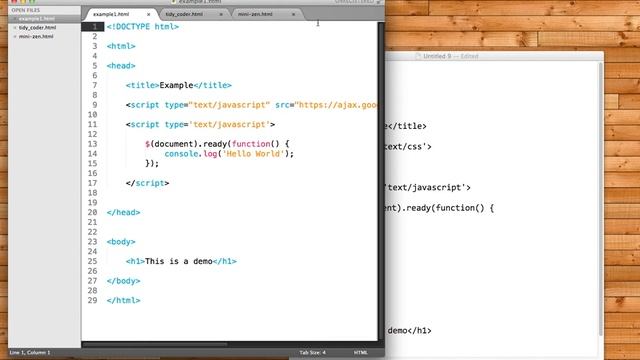Click the closing </script> tag on line 17
The width and height of the screenshot is (640, 360).
147,183
